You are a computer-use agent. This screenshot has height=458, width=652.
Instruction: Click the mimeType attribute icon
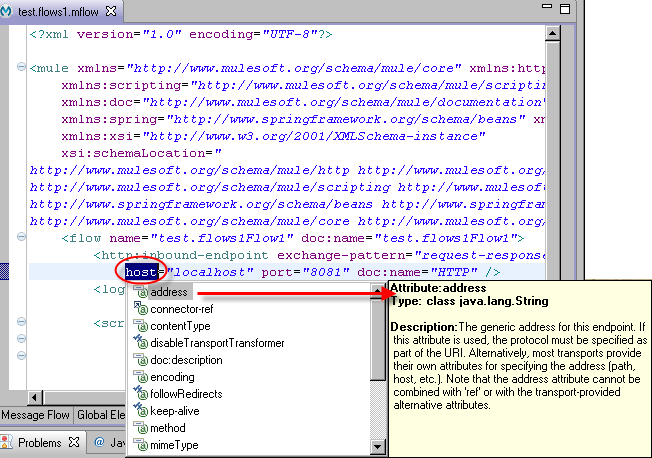(141, 445)
